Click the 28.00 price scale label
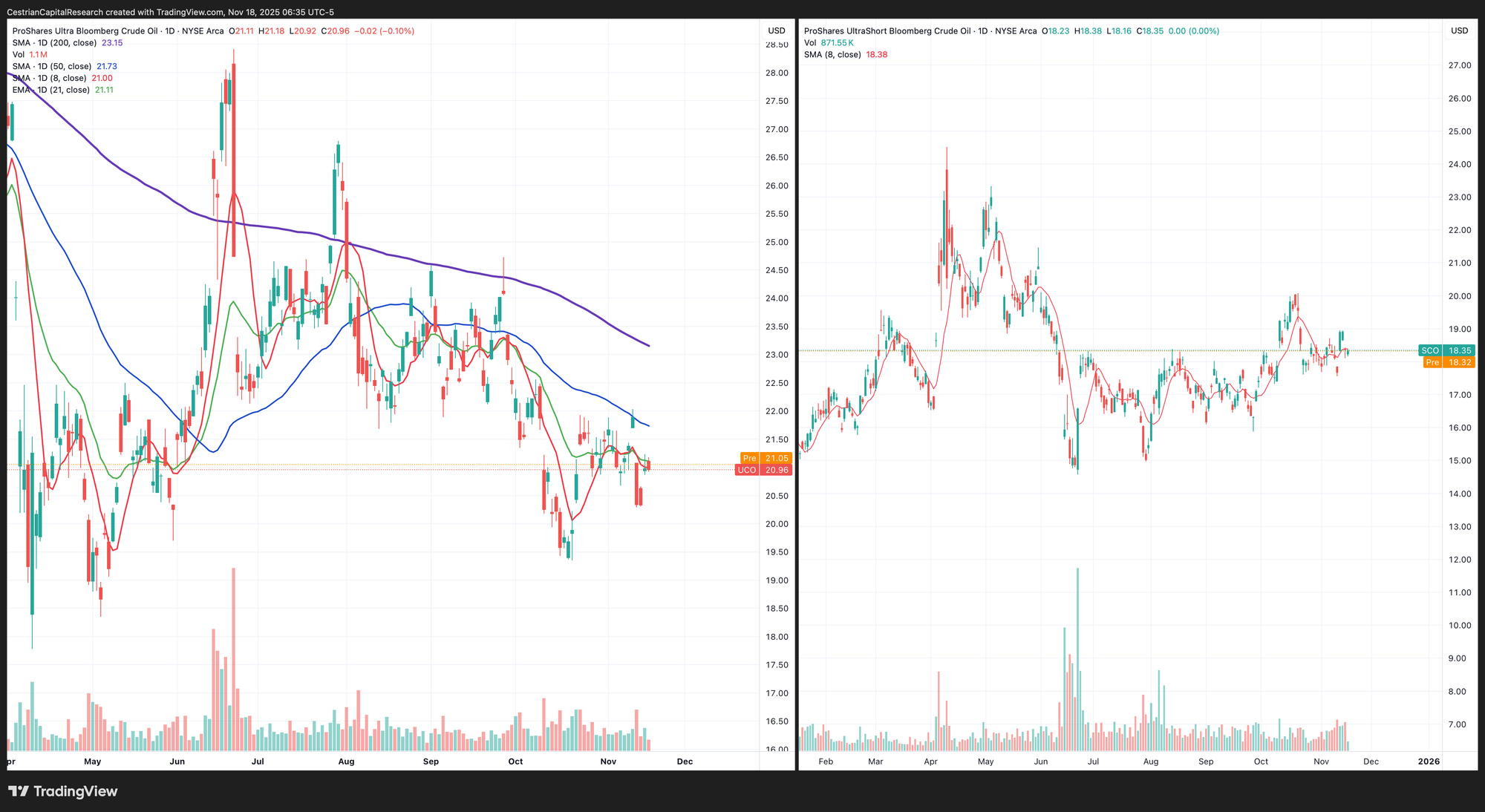 [777, 73]
